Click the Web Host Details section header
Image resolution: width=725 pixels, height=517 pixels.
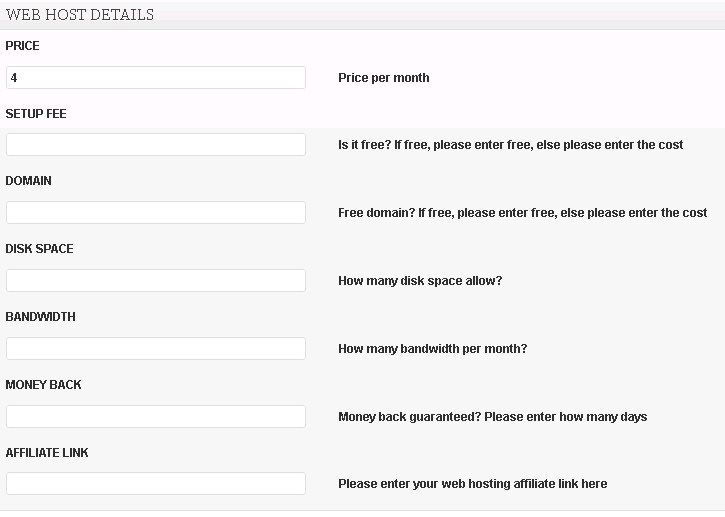click(x=80, y=15)
